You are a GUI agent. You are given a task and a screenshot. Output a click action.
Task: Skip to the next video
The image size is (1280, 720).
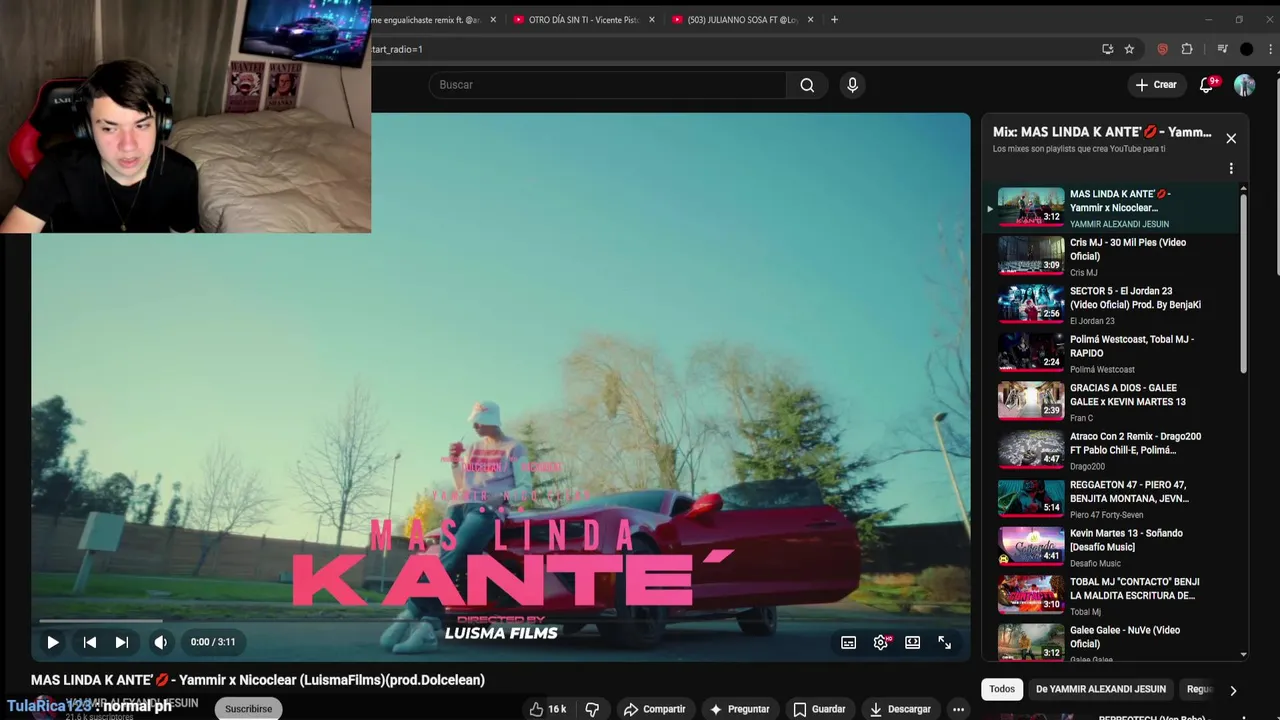122,642
